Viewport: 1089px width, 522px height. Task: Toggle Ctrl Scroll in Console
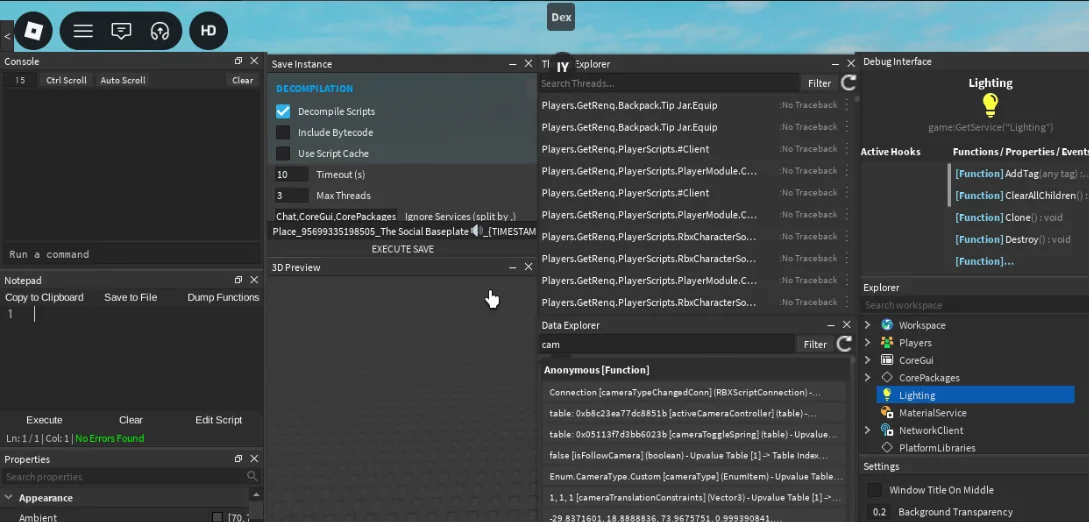pos(66,81)
